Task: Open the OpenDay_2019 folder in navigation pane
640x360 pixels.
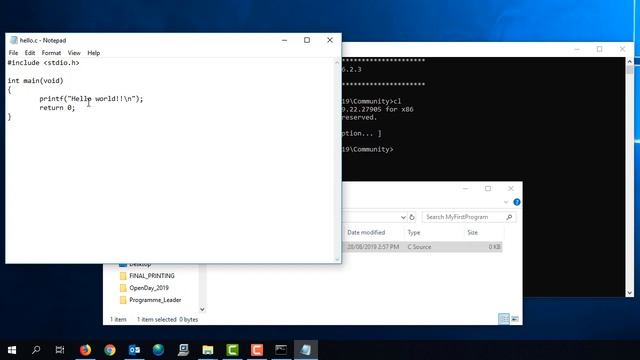Action: pos(149,288)
